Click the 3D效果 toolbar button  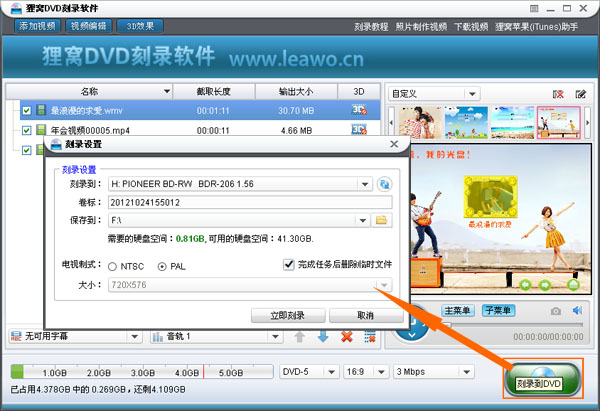click(140, 26)
